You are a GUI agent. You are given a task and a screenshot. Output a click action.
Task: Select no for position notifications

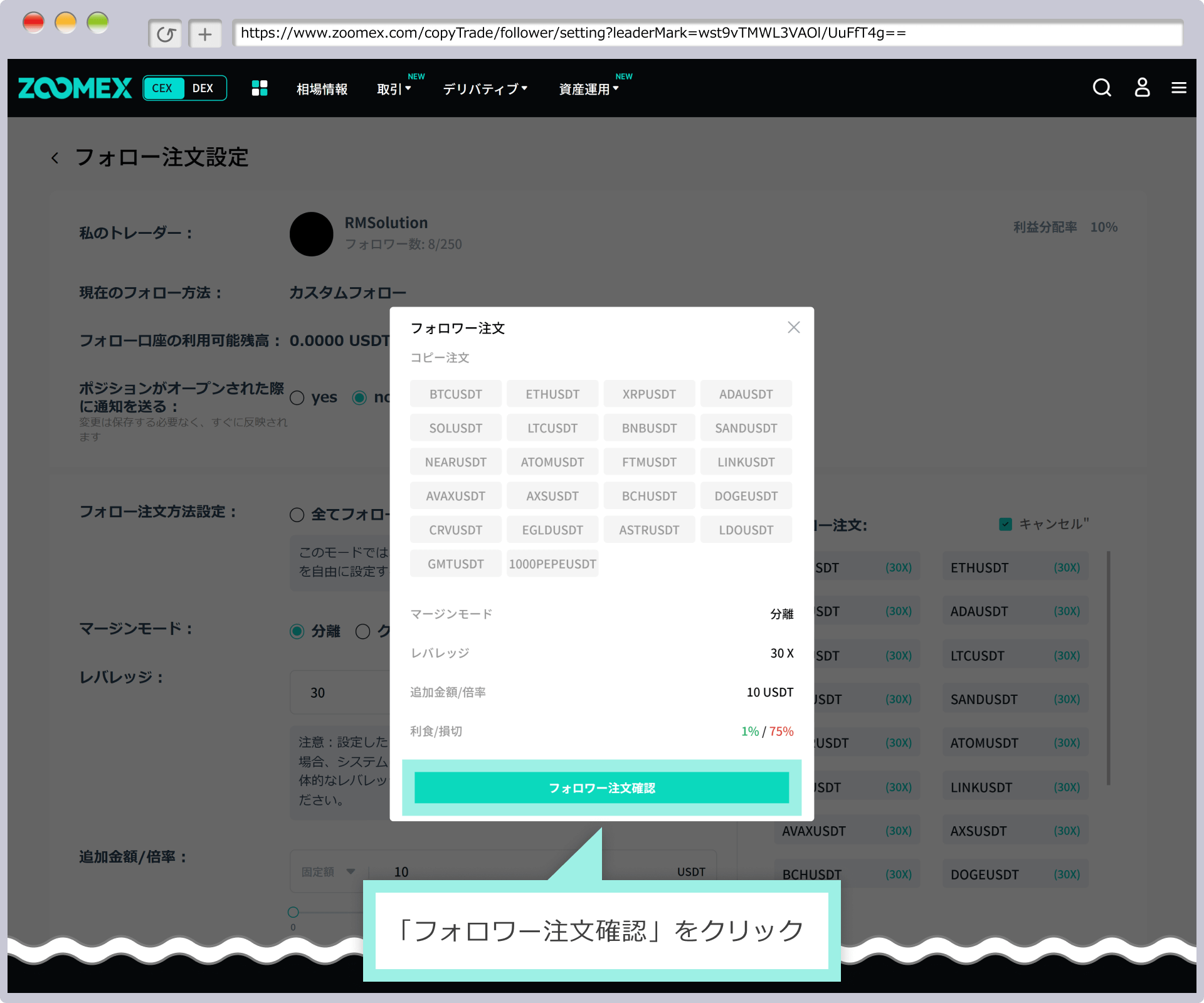[x=359, y=398]
